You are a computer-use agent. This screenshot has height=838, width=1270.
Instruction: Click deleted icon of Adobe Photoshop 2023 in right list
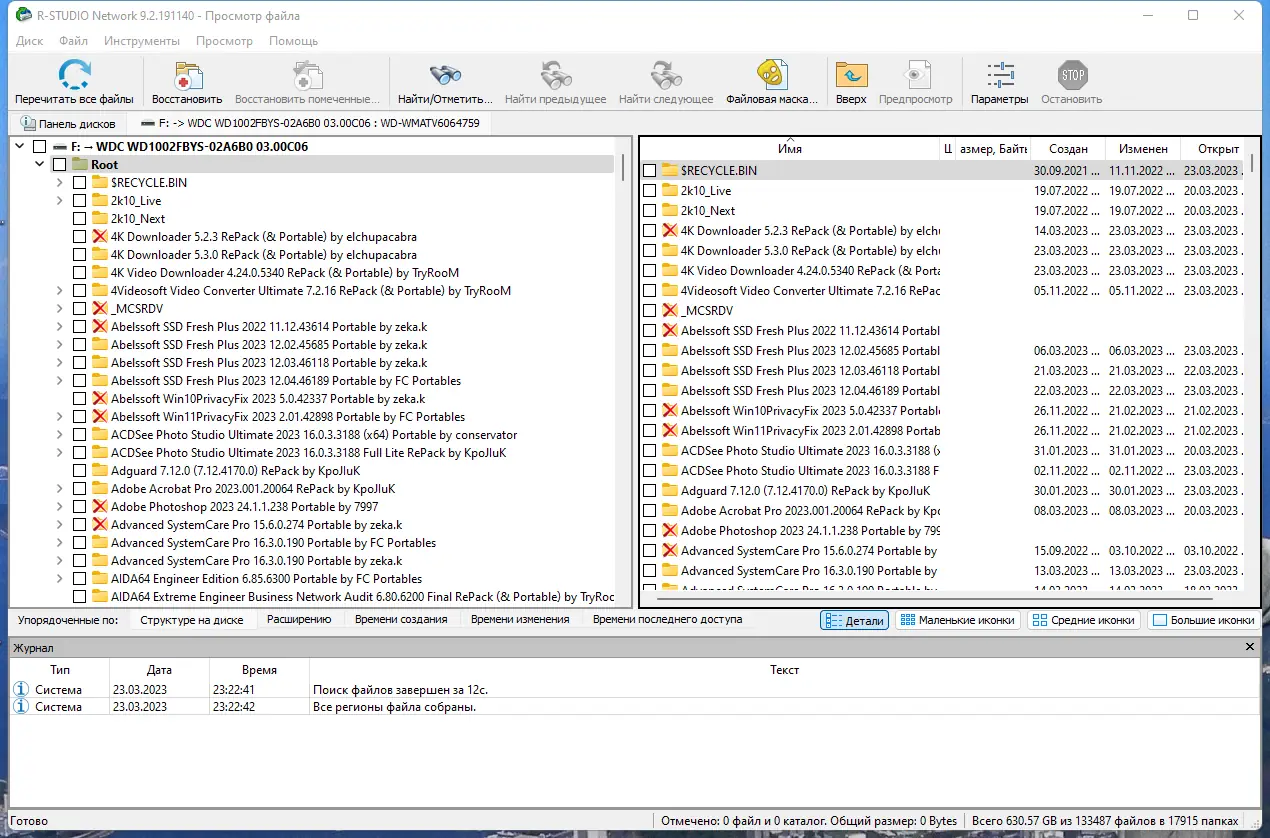[669, 531]
